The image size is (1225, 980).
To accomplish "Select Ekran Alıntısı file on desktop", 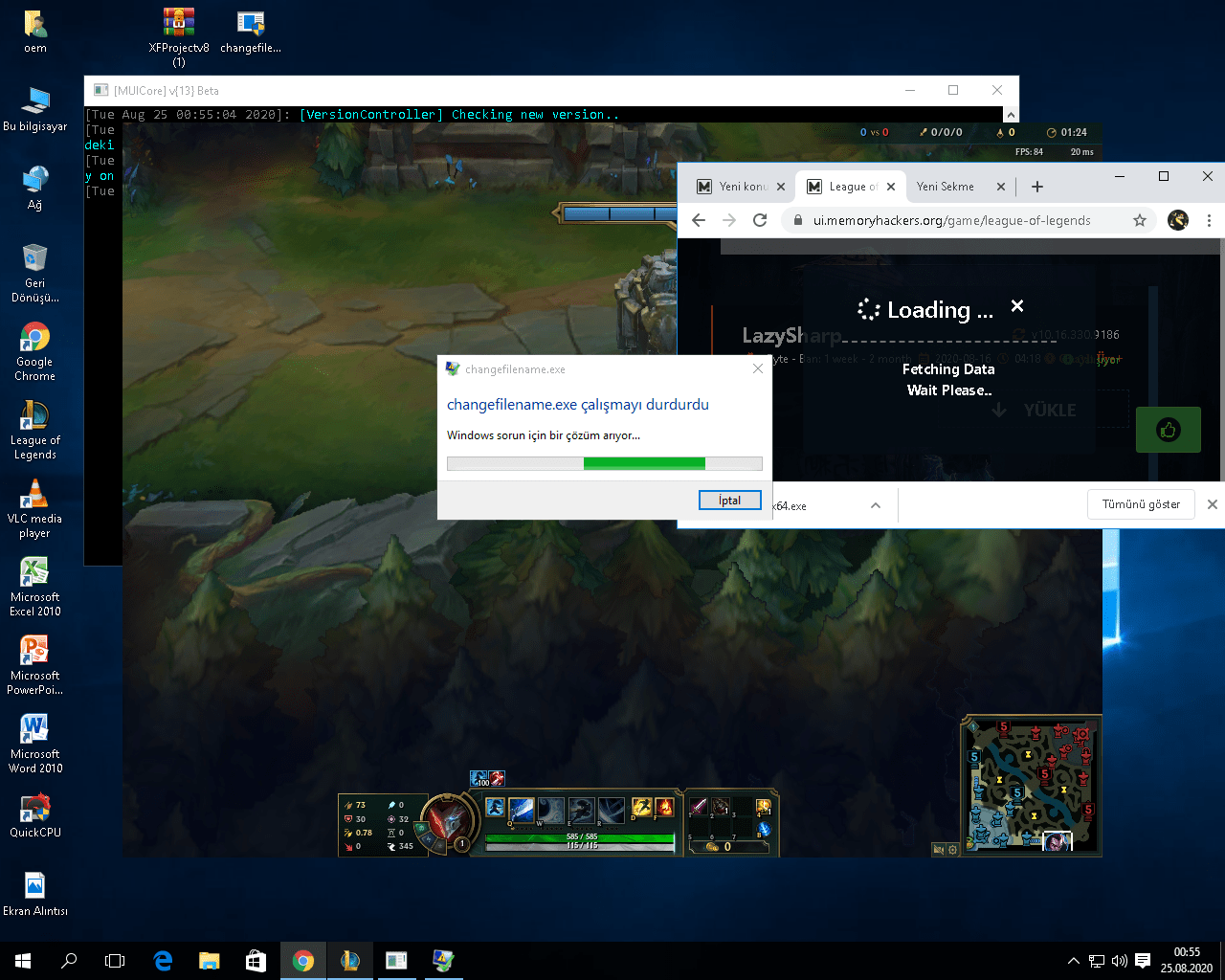I will (35, 895).
